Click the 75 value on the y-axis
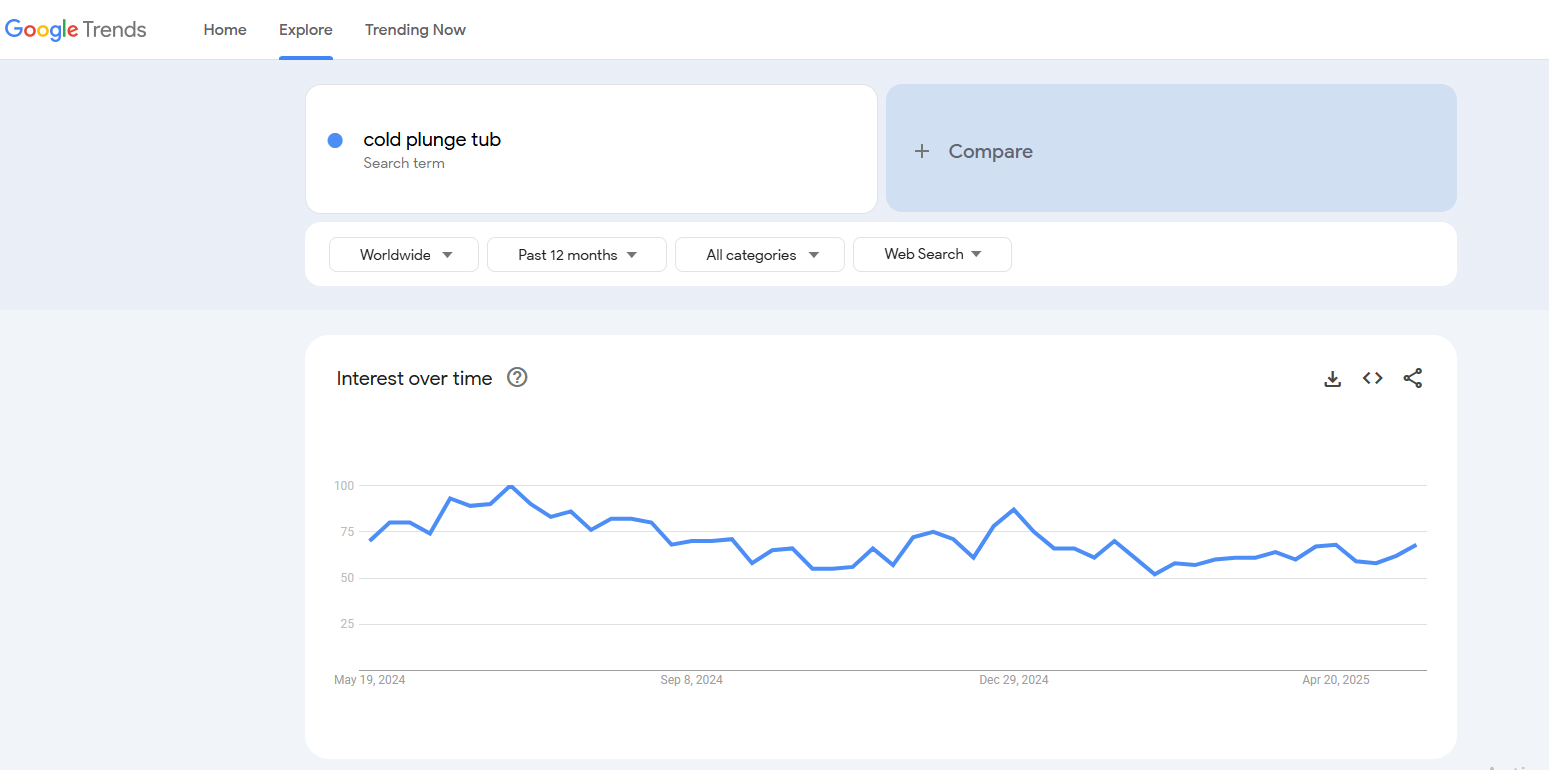Viewport: 1549px width, 770px height. 347,532
